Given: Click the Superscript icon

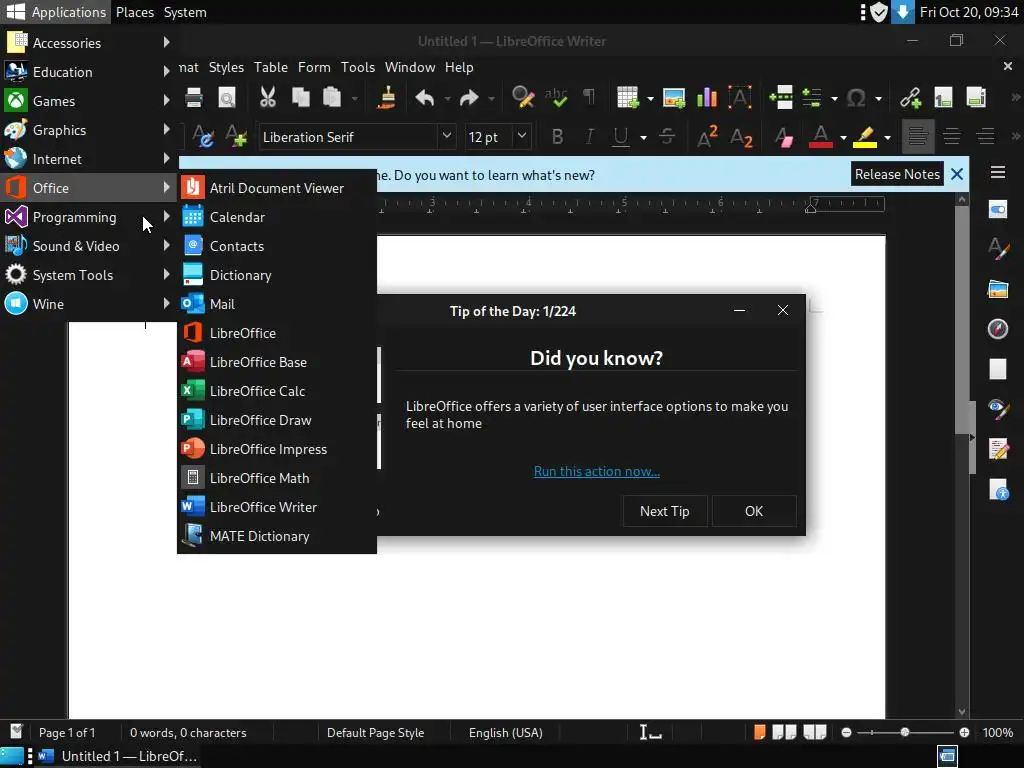Looking at the screenshot, I should click(x=707, y=137).
